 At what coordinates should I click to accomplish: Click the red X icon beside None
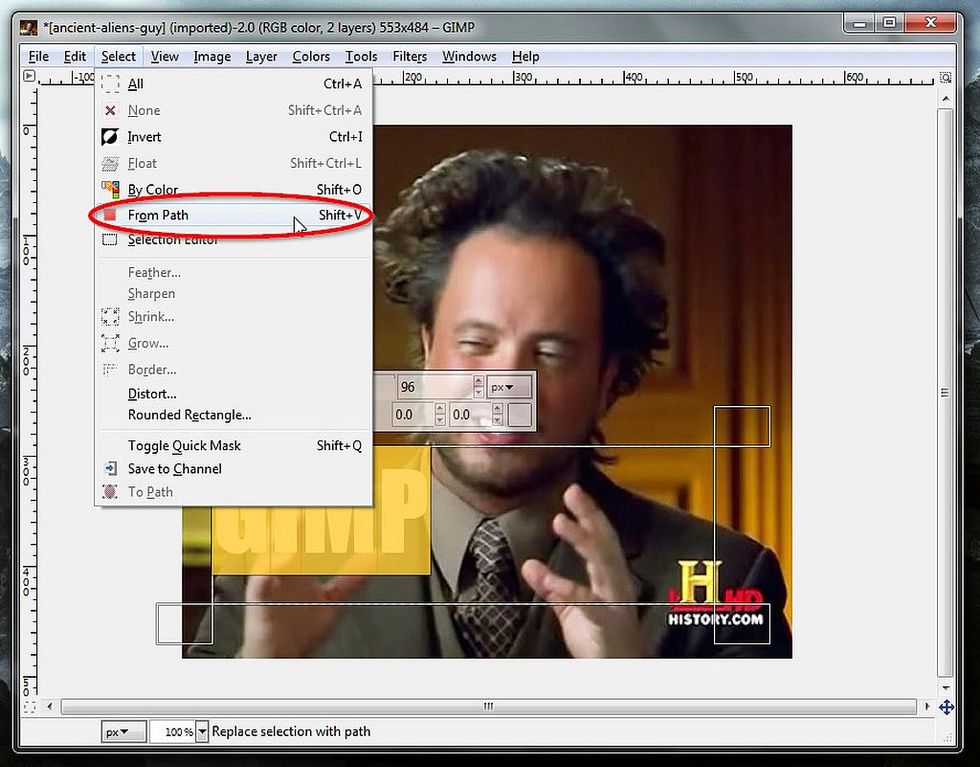pos(111,110)
